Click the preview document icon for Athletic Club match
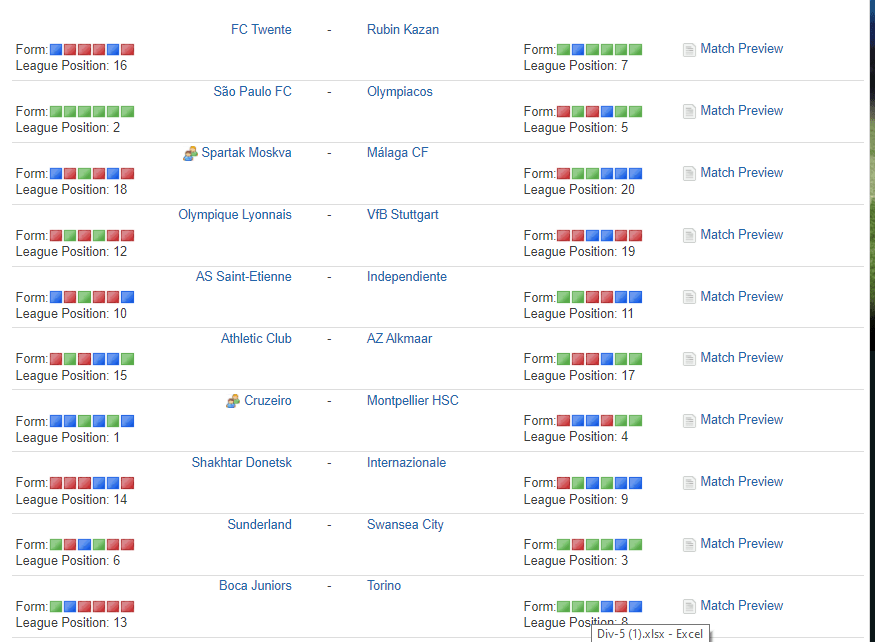The image size is (875, 642). pyautogui.click(x=689, y=358)
